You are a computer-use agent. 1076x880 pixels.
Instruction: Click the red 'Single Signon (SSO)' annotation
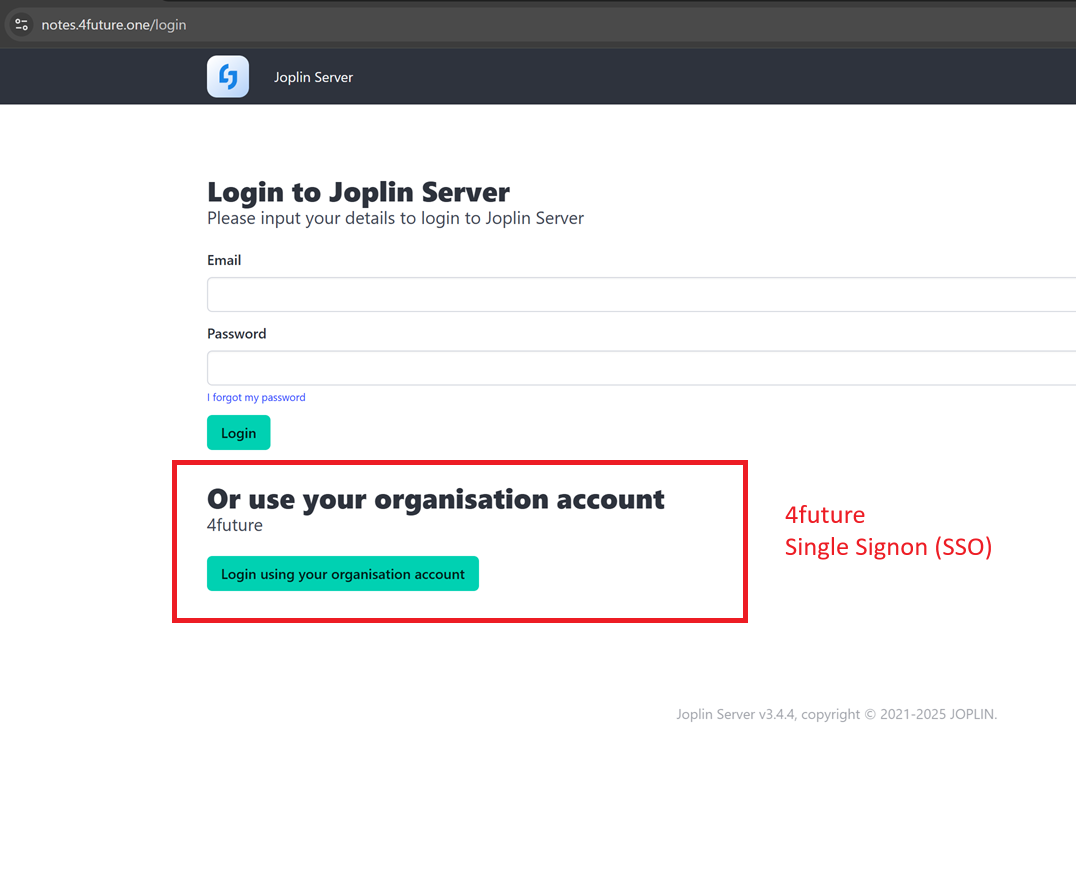tap(888, 547)
